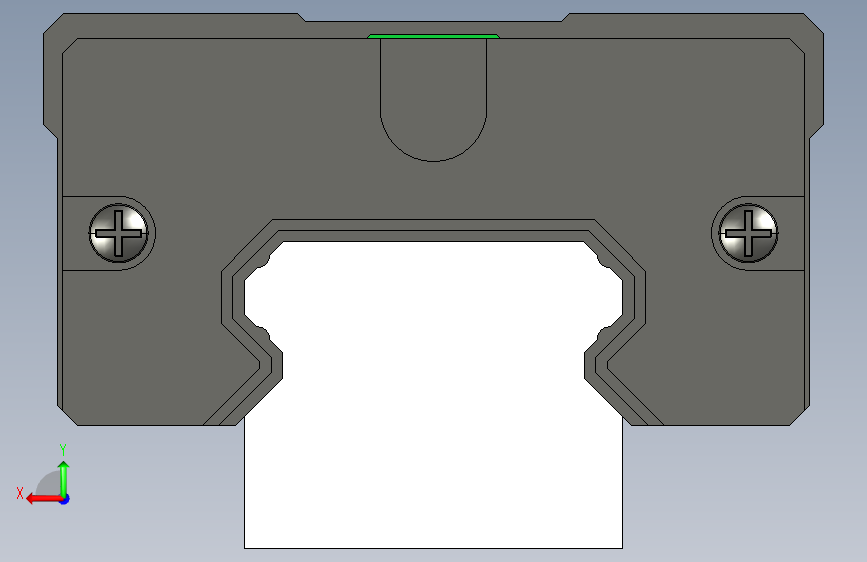Click the 'X' axis label

(20, 493)
